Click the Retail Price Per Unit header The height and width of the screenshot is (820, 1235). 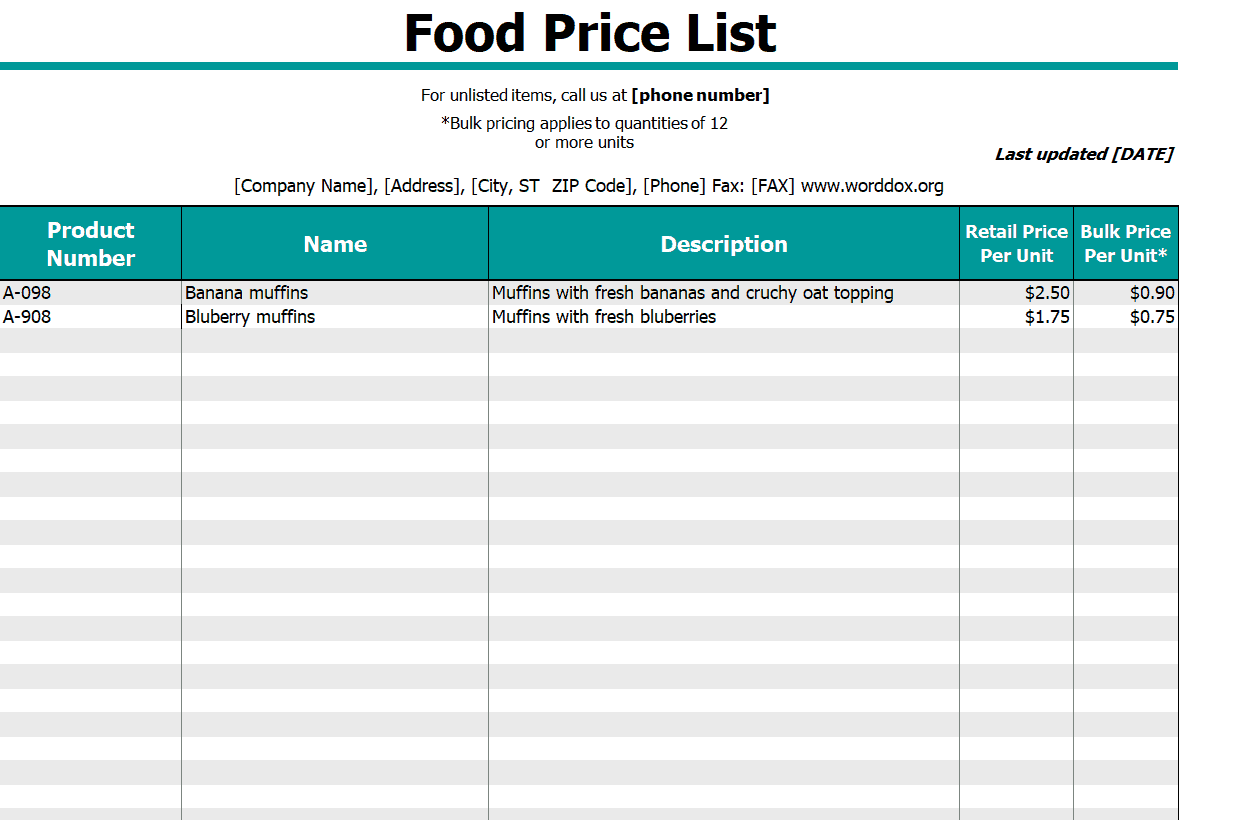tap(1016, 244)
